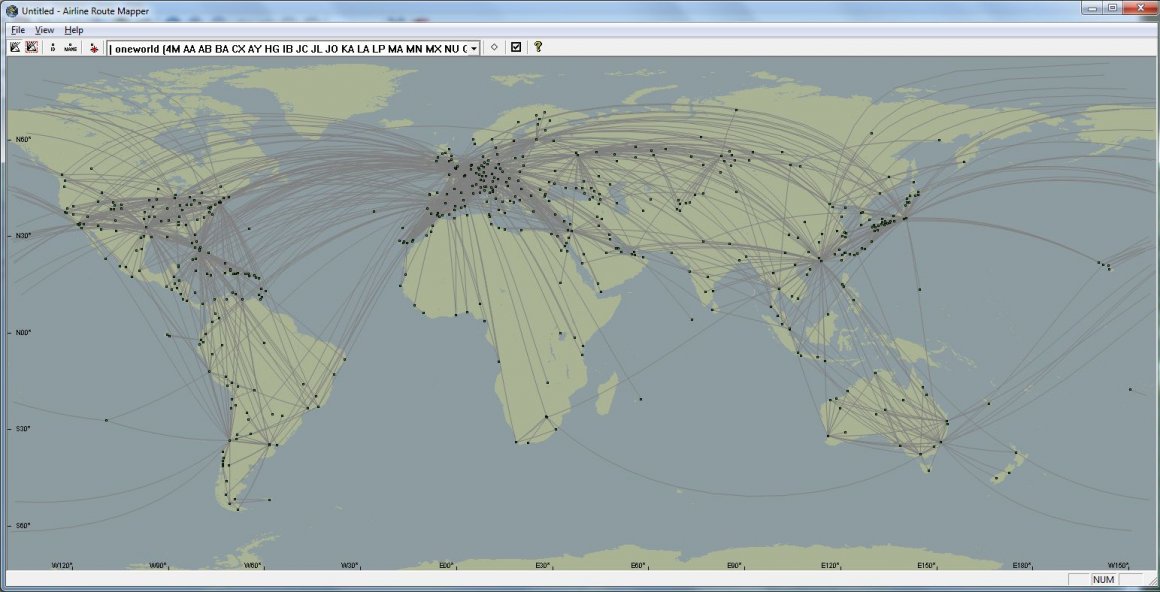Image resolution: width=1160 pixels, height=592 pixels.
Task: Close the Airline Route Mapper window
Action: (x=1138, y=8)
